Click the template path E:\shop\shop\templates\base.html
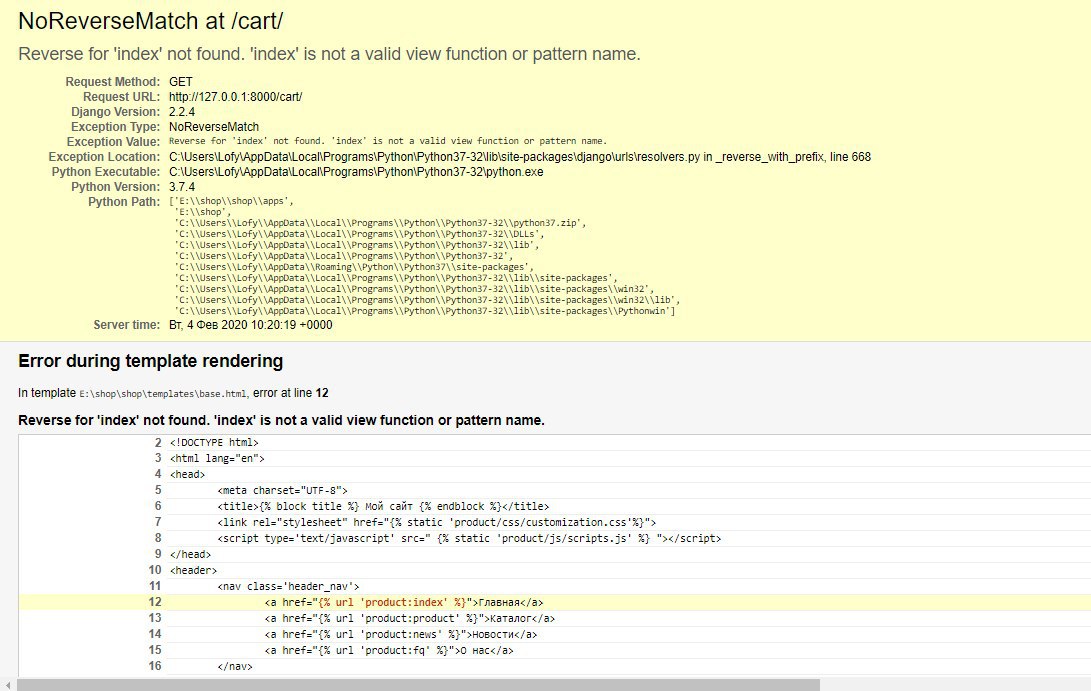This screenshot has height=691, width=1091. tap(162, 394)
